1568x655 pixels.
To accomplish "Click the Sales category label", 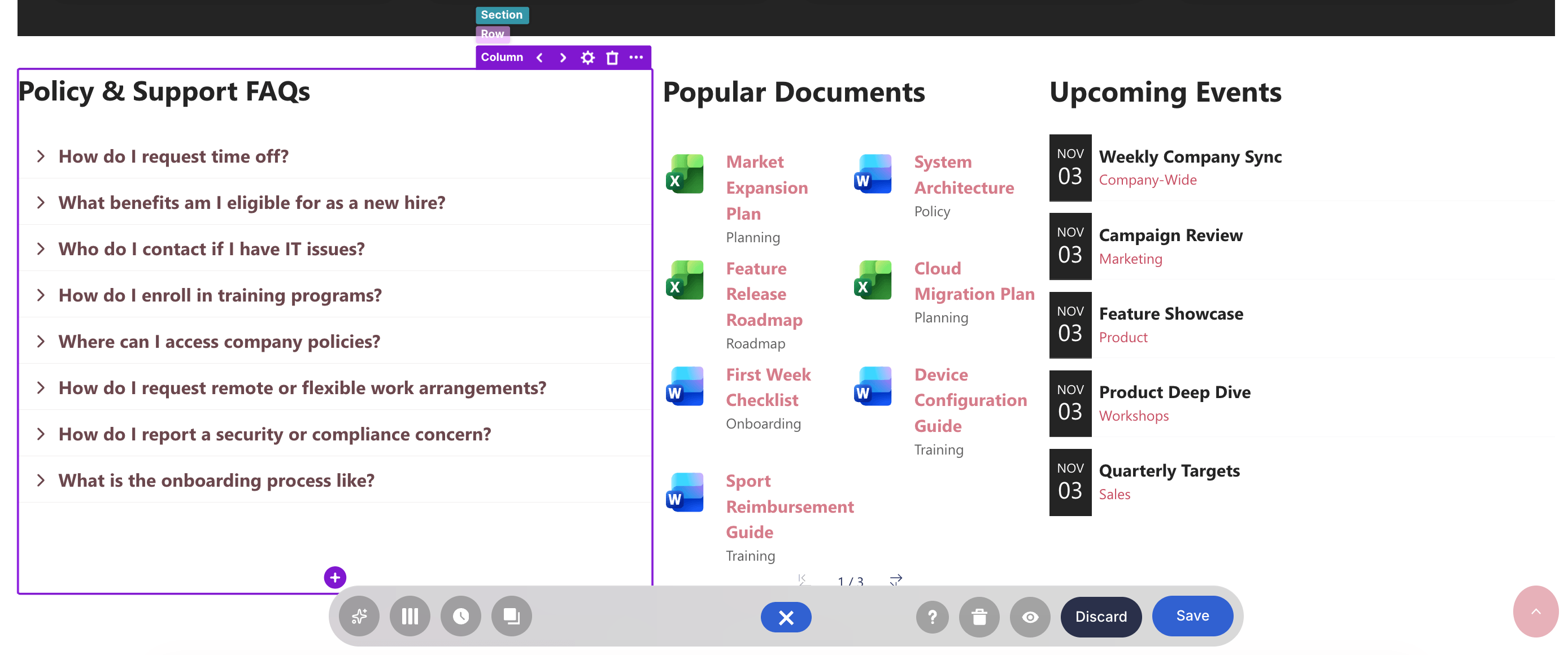I will point(1114,494).
